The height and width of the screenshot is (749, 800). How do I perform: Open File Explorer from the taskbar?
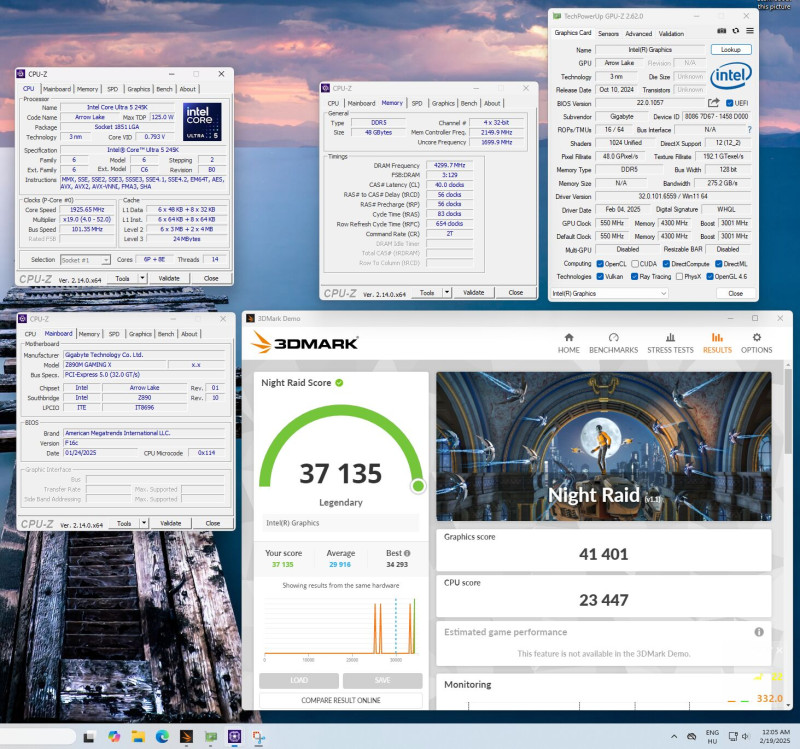[x=138, y=737]
